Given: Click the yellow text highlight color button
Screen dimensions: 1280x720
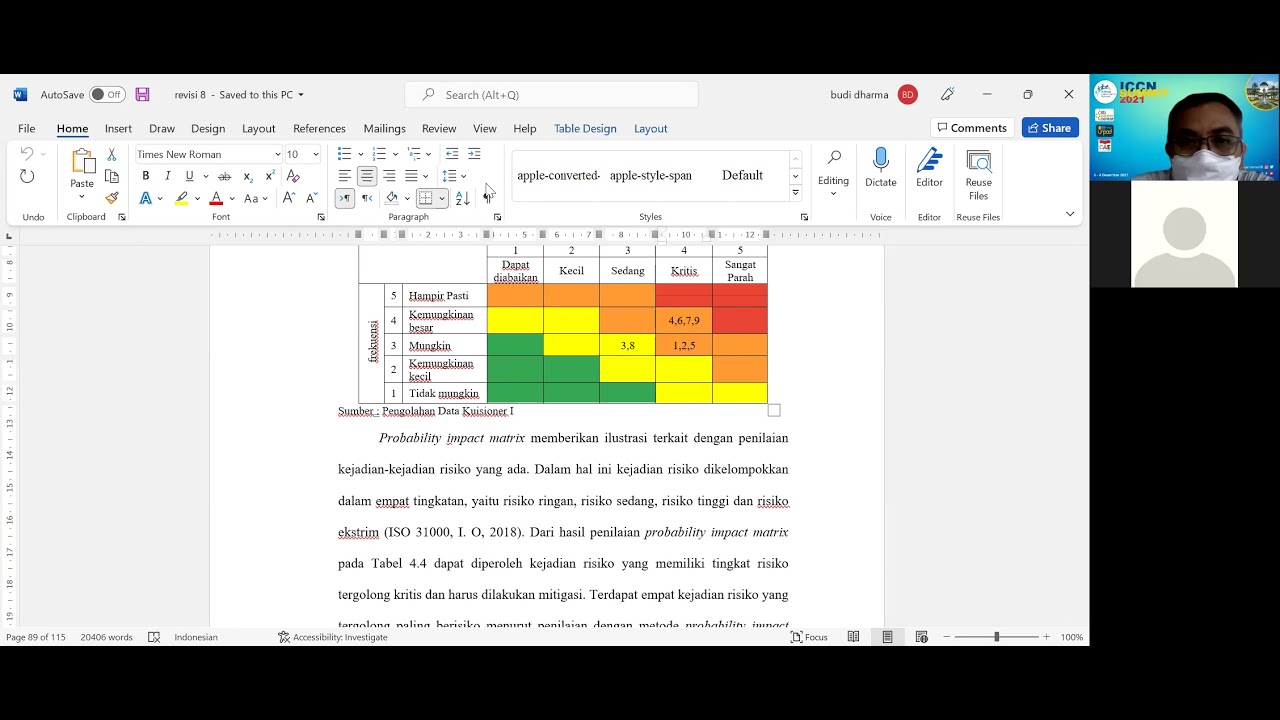Looking at the screenshot, I should [x=181, y=198].
